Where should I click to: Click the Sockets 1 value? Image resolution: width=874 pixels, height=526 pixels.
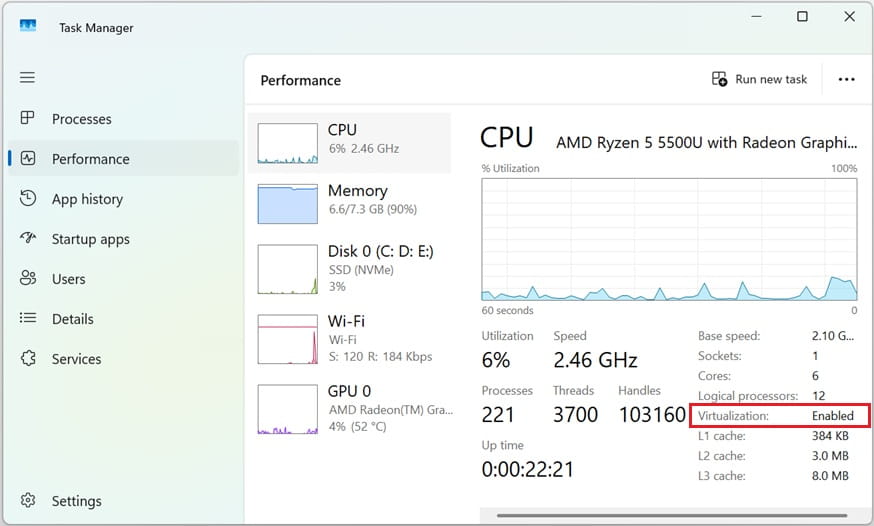click(x=815, y=355)
